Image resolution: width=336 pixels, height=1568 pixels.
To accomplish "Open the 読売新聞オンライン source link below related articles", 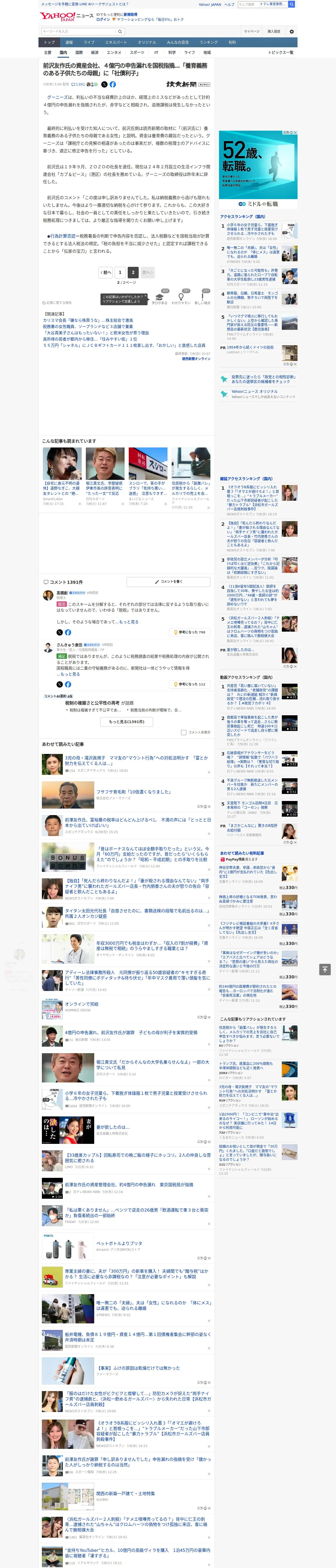I will coord(196,359).
